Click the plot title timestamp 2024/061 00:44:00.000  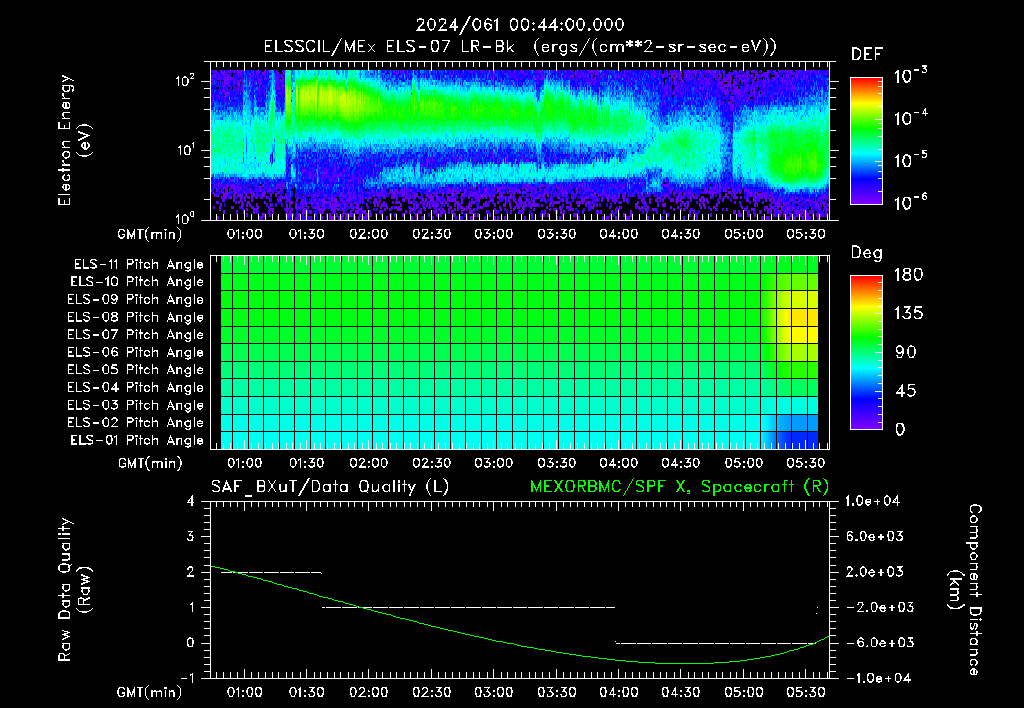click(x=520, y=25)
